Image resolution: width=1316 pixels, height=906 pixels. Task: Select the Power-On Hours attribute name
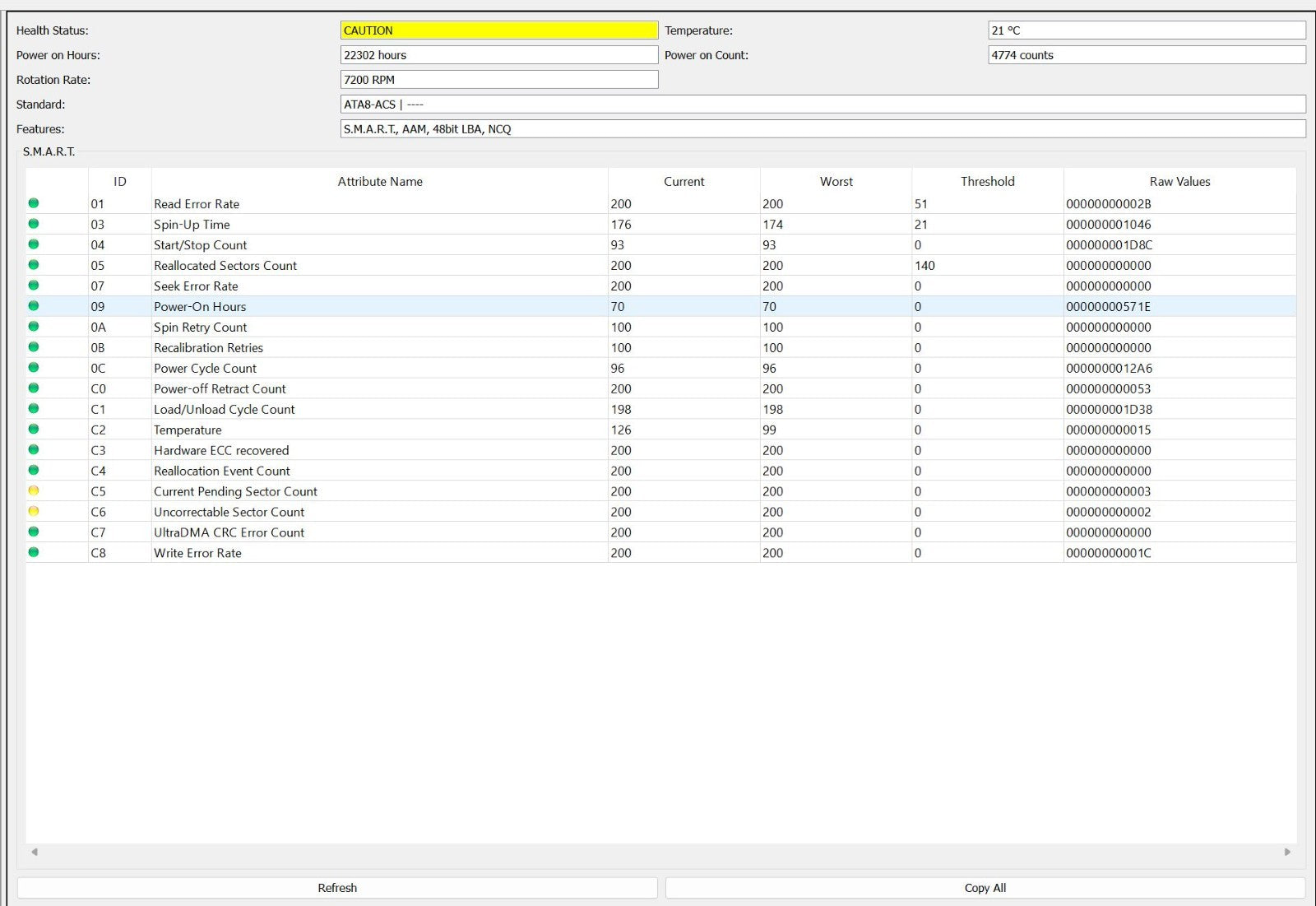click(x=200, y=307)
